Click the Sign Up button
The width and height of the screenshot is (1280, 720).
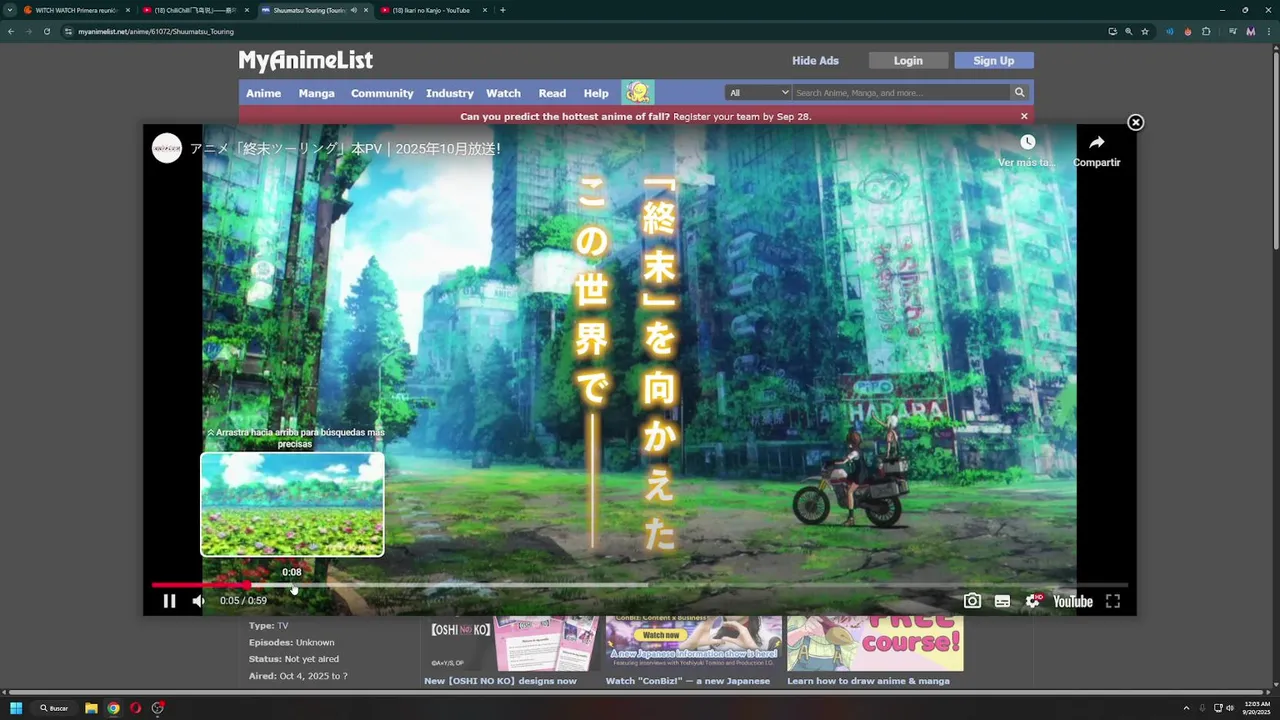994,61
